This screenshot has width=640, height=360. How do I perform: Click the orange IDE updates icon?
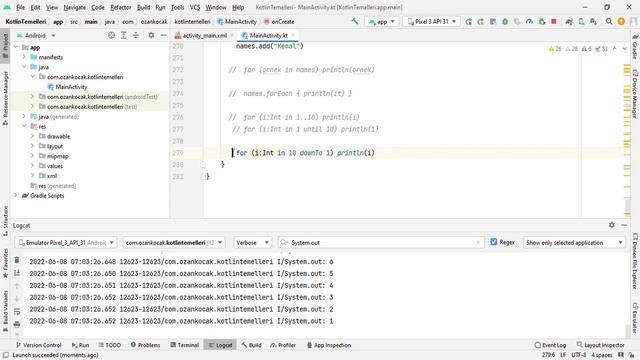click(x=621, y=21)
